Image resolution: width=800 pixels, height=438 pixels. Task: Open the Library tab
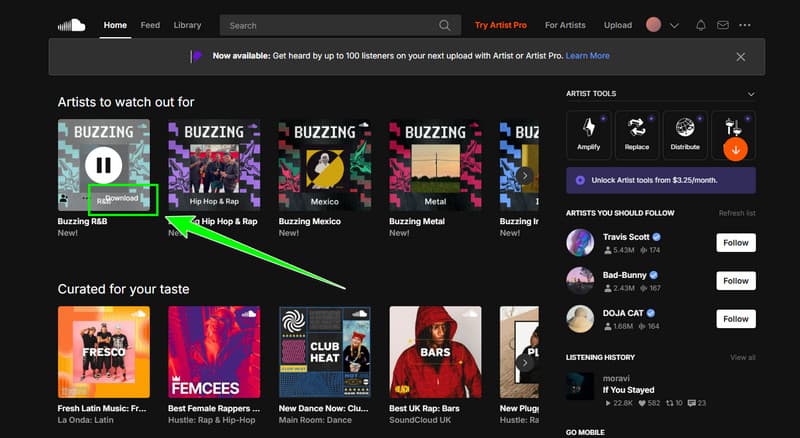187,25
